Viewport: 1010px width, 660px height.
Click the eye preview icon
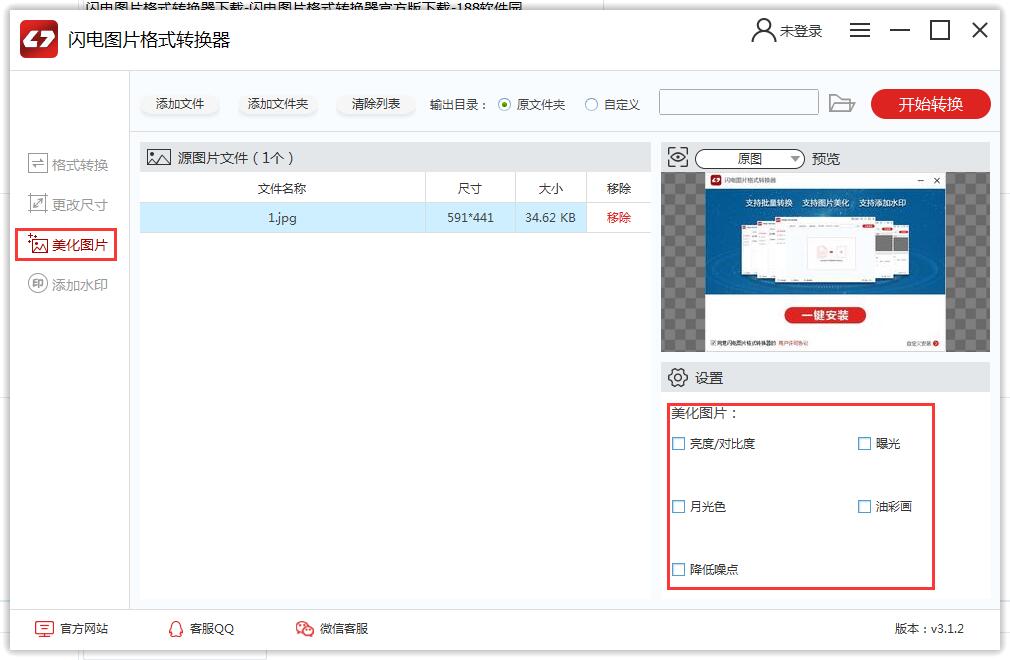pos(678,157)
